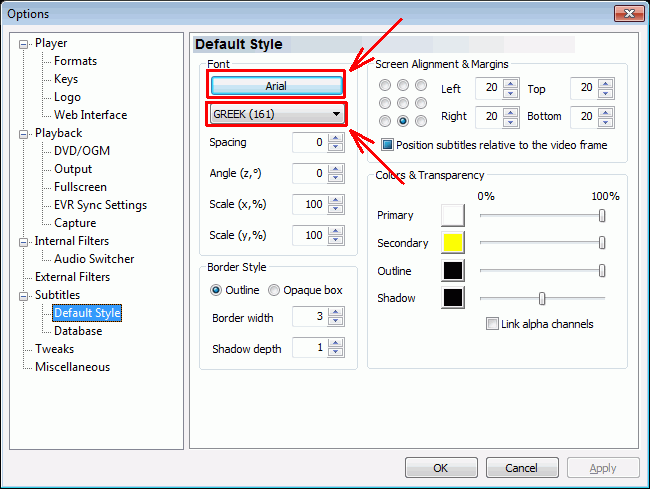This screenshot has width=650, height=489.
Task: Select the Subtitles root tree item
Action: (x=57, y=295)
